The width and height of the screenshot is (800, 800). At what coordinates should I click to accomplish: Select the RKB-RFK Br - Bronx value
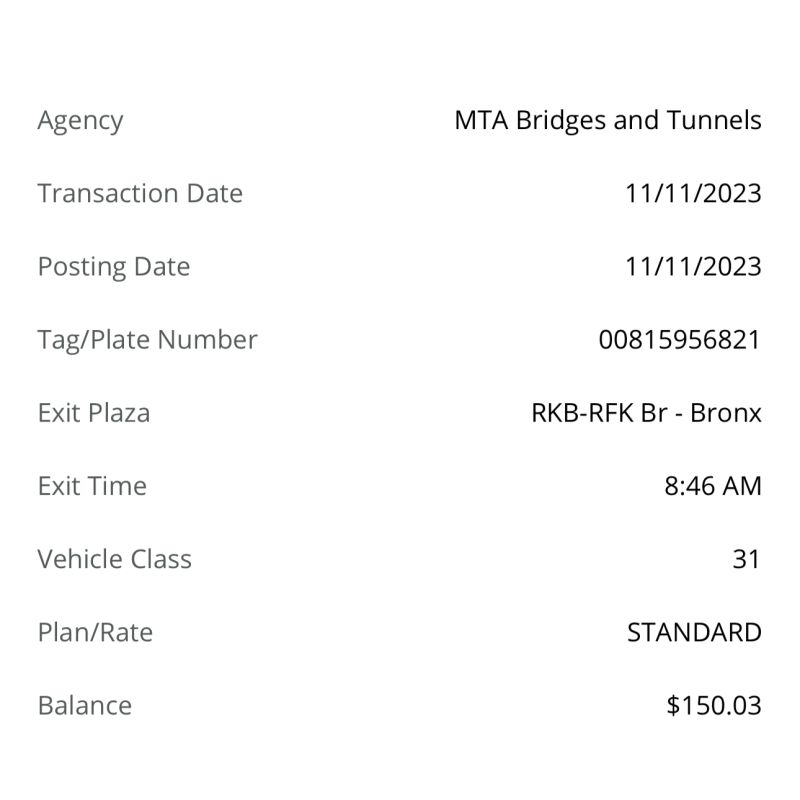click(646, 413)
